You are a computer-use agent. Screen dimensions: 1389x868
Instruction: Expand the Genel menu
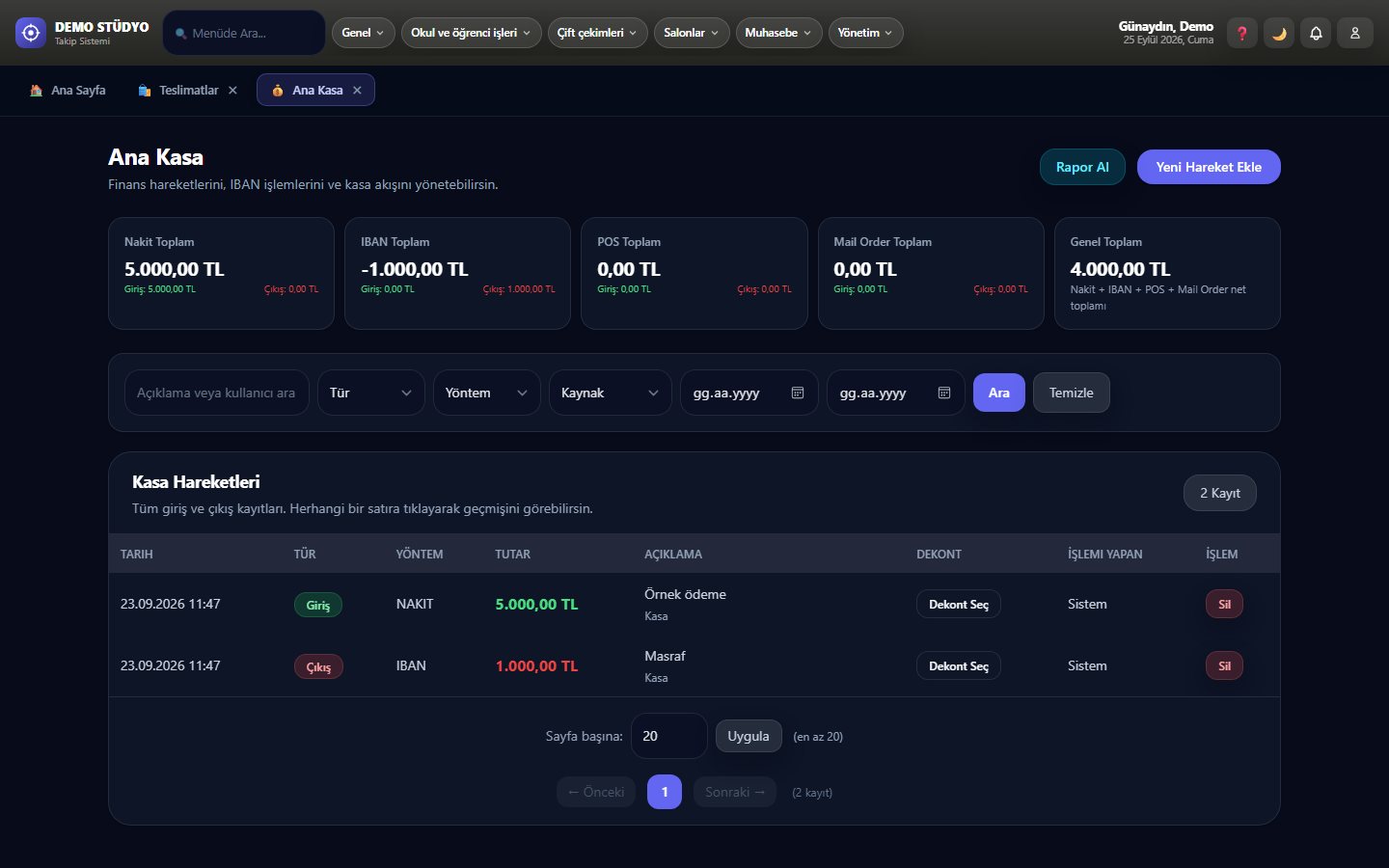[x=363, y=33]
